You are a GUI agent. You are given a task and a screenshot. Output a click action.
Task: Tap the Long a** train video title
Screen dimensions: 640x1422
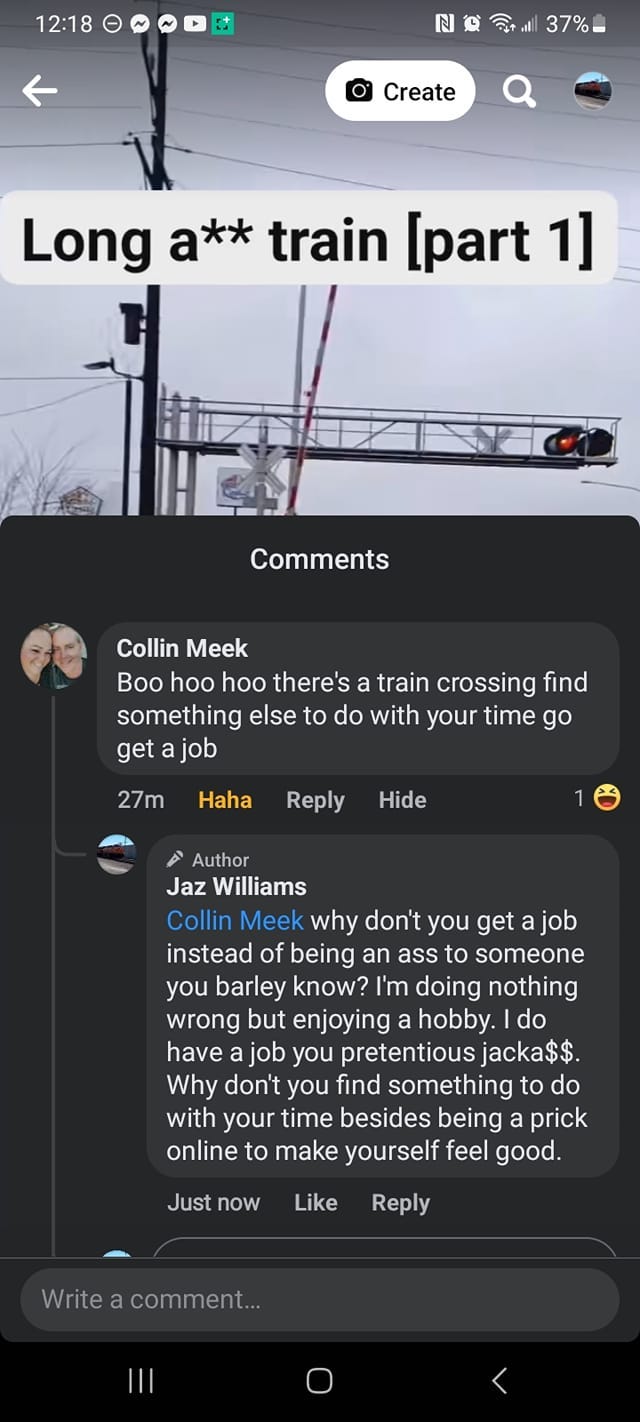point(307,239)
